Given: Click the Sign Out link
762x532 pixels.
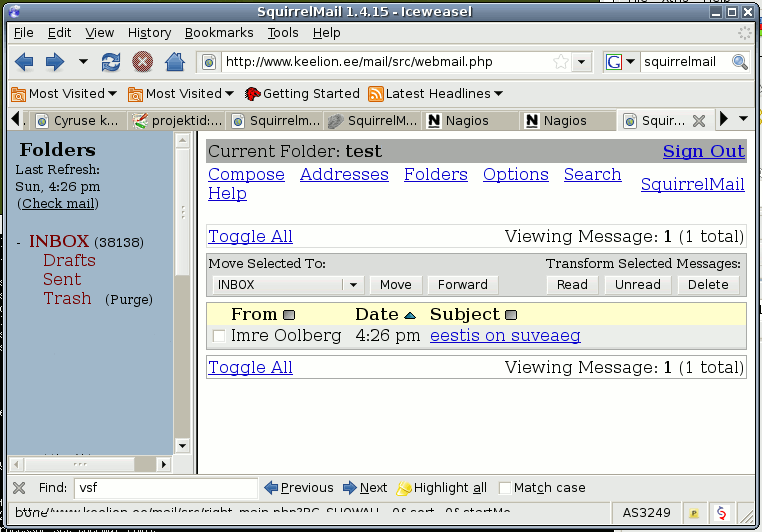Looking at the screenshot, I should [x=703, y=151].
